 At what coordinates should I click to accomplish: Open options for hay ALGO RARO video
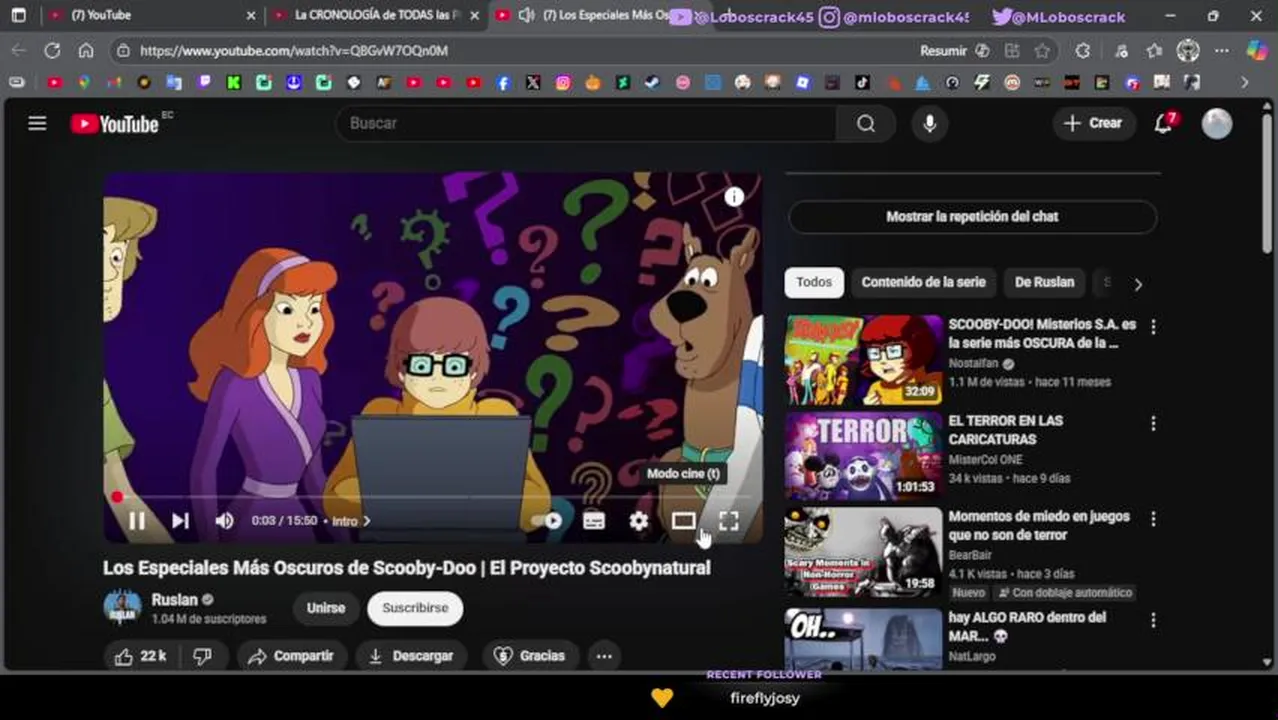[1153, 620]
